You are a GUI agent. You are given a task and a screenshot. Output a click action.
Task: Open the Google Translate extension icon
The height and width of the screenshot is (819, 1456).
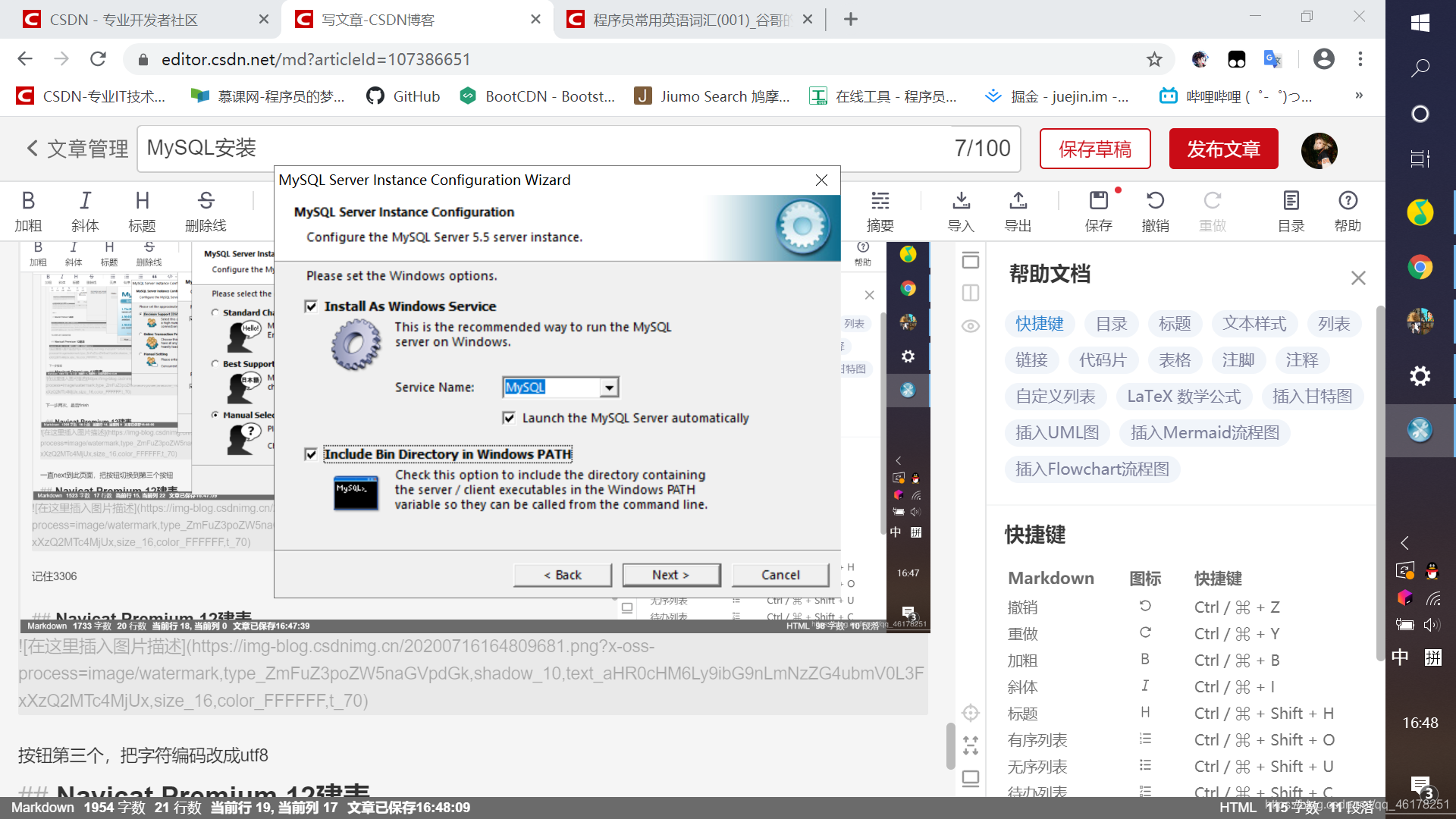1272,59
